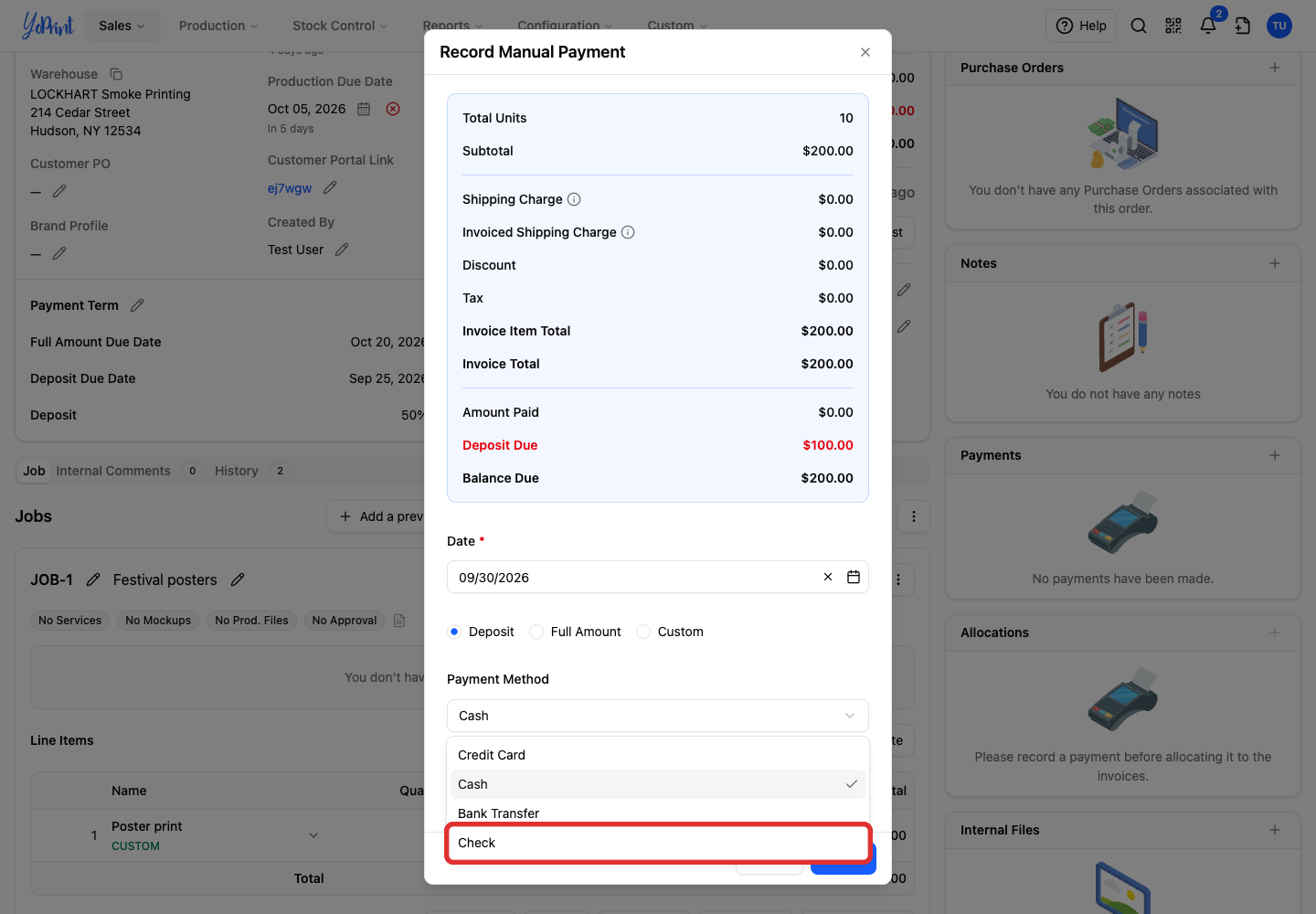1316x914 pixels.
Task: Expand the Production menu
Action: pos(218,26)
